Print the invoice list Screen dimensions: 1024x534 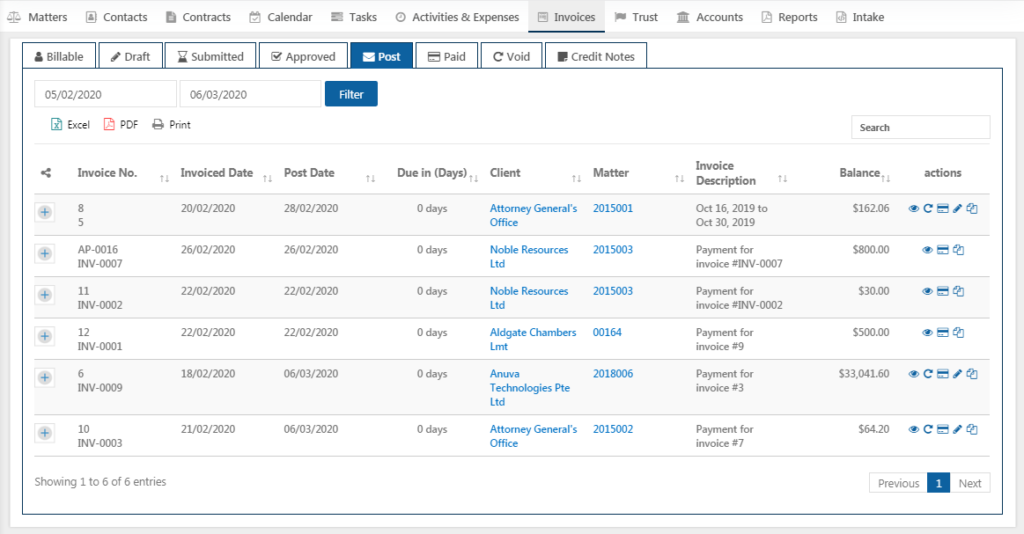(x=171, y=125)
